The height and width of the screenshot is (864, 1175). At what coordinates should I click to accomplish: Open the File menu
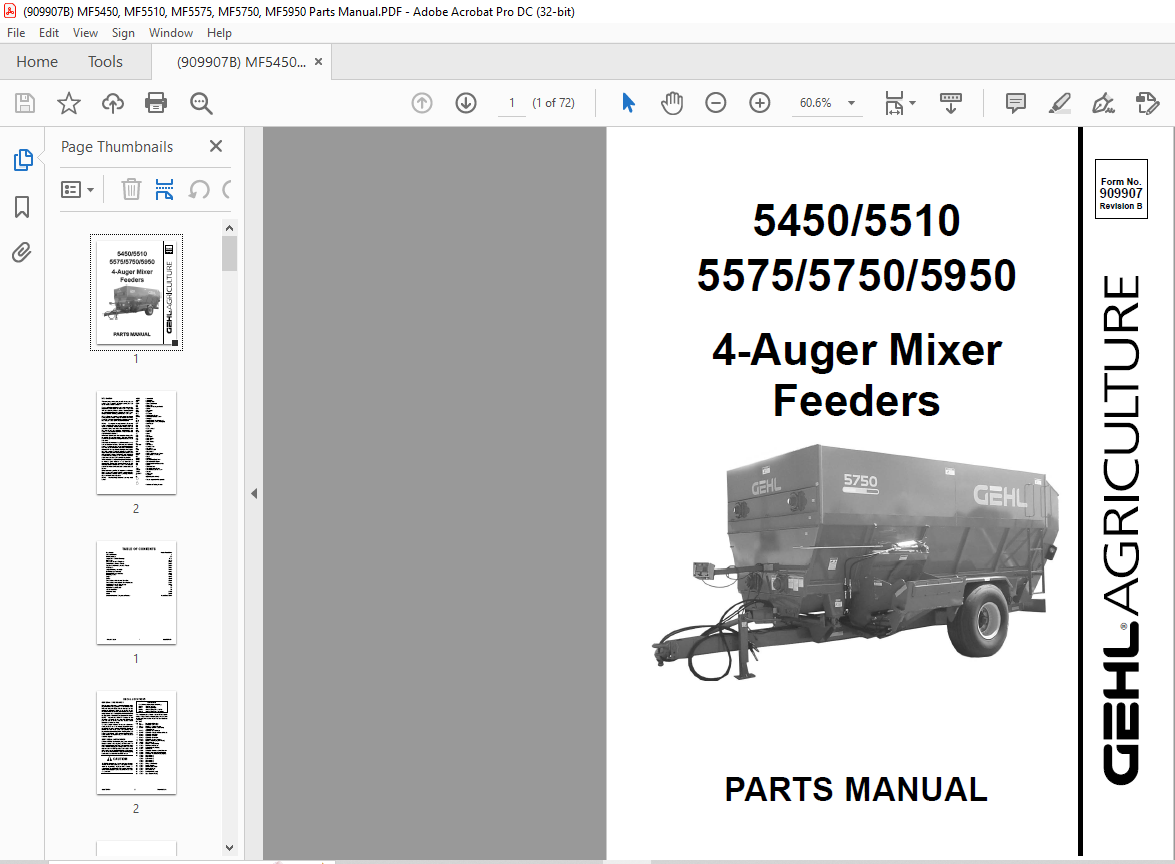click(16, 33)
